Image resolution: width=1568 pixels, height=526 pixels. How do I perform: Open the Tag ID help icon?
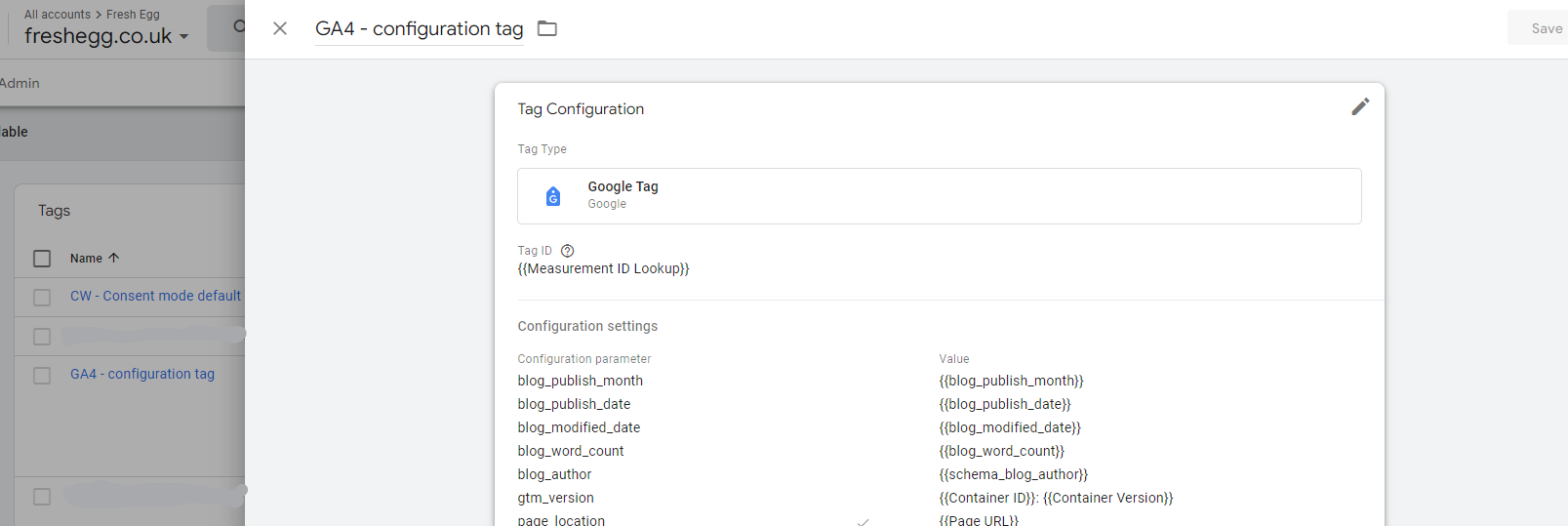(x=568, y=251)
